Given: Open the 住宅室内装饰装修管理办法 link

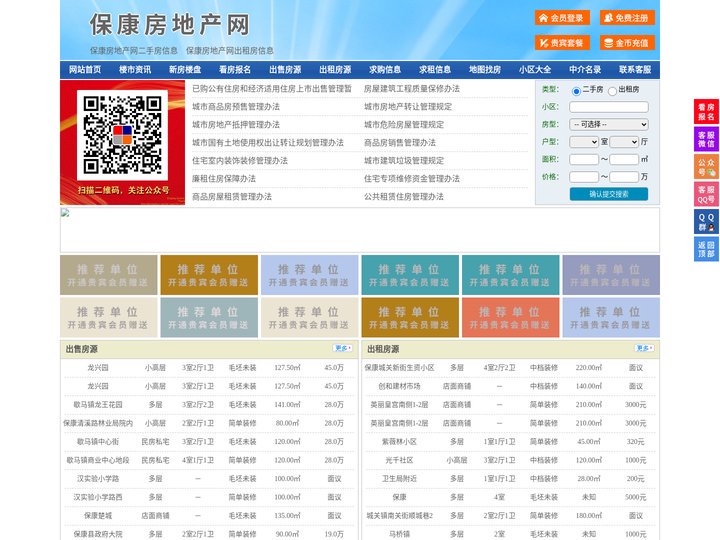Looking at the screenshot, I should 240,161.
